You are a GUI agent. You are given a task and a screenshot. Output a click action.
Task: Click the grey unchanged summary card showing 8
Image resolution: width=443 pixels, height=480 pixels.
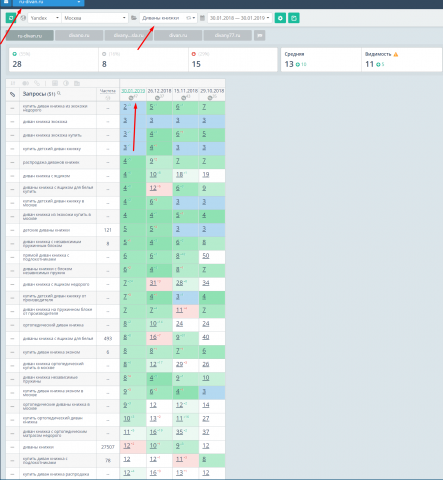click(x=143, y=60)
